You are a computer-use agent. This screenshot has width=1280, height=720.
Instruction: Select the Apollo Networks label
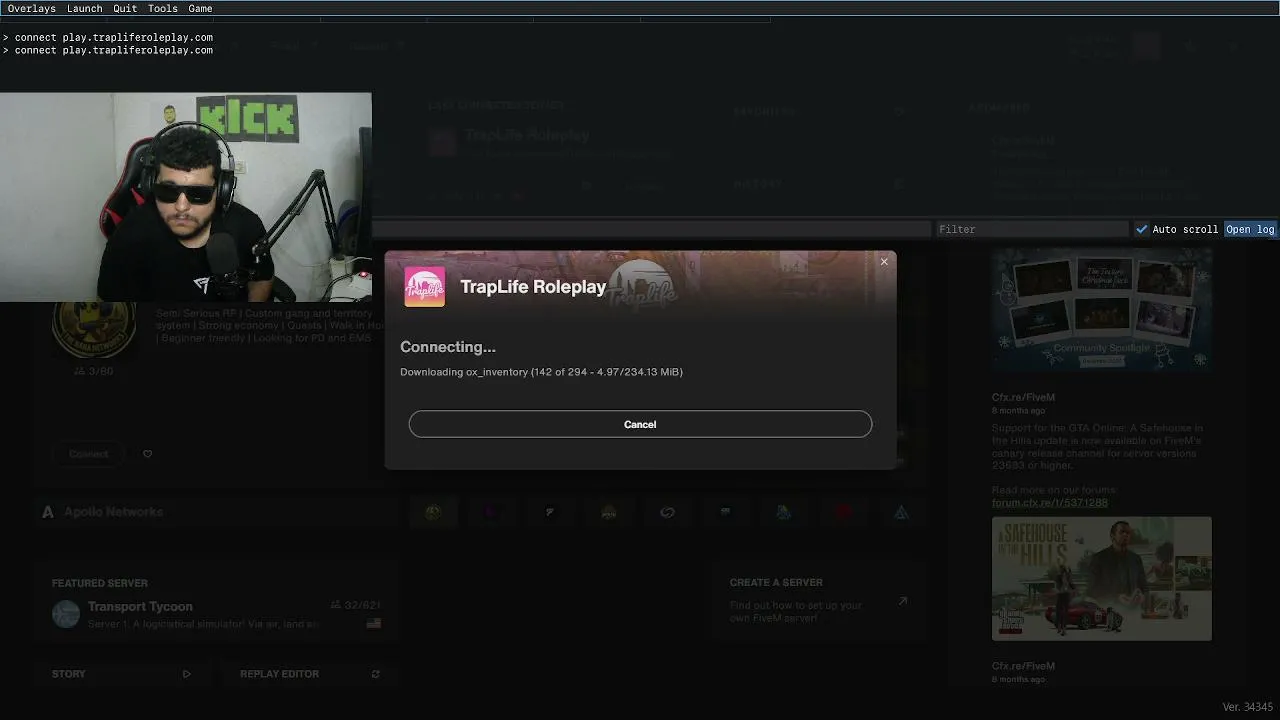[113, 512]
